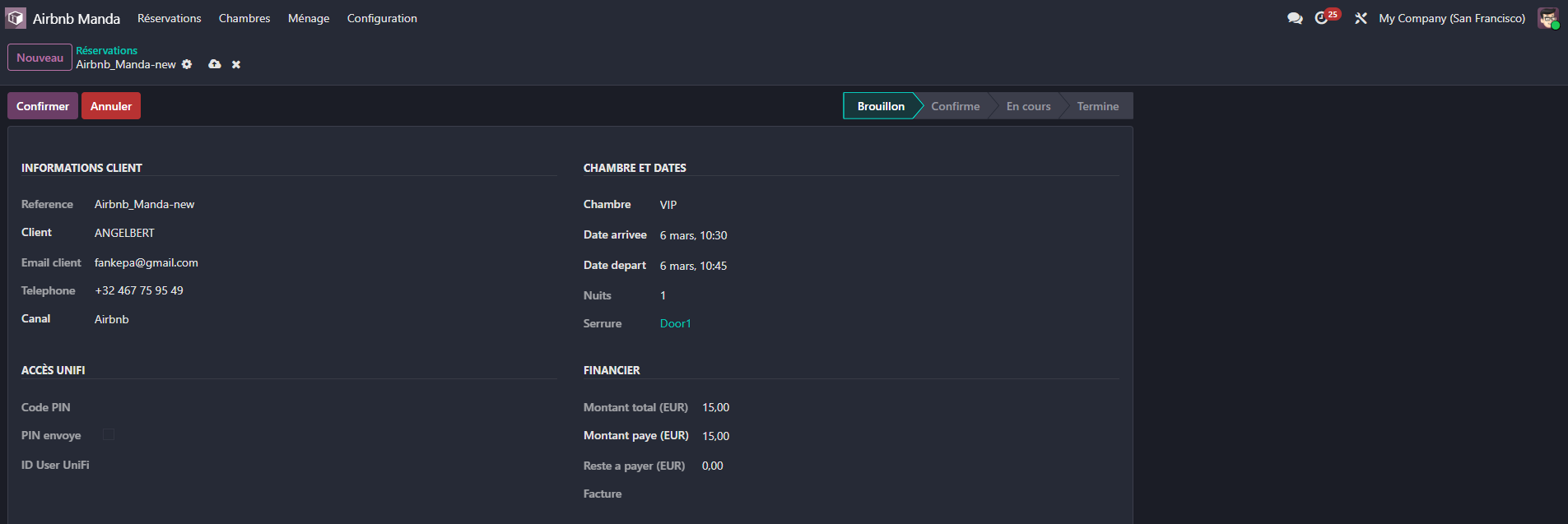Viewport: 1568px width, 524px height.
Task: Discard changes with the X icon
Action: coord(236,64)
